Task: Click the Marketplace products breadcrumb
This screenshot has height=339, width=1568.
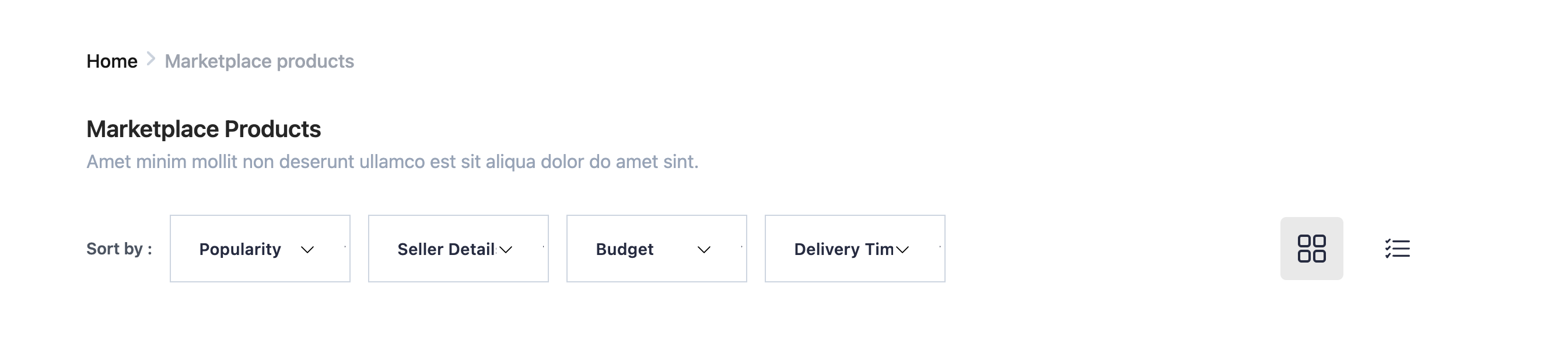Action: (260, 60)
